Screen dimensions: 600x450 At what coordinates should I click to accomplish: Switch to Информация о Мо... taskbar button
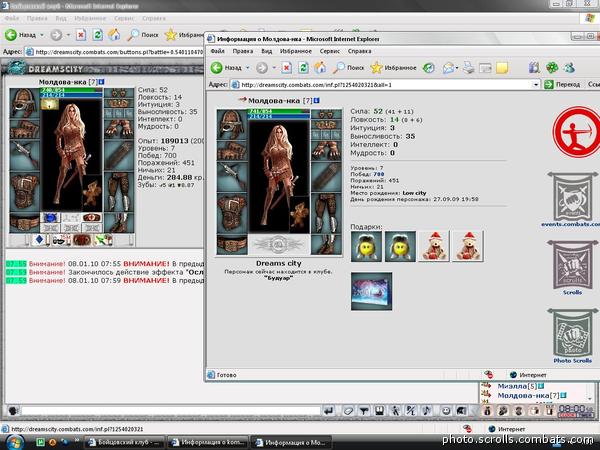click(x=291, y=442)
